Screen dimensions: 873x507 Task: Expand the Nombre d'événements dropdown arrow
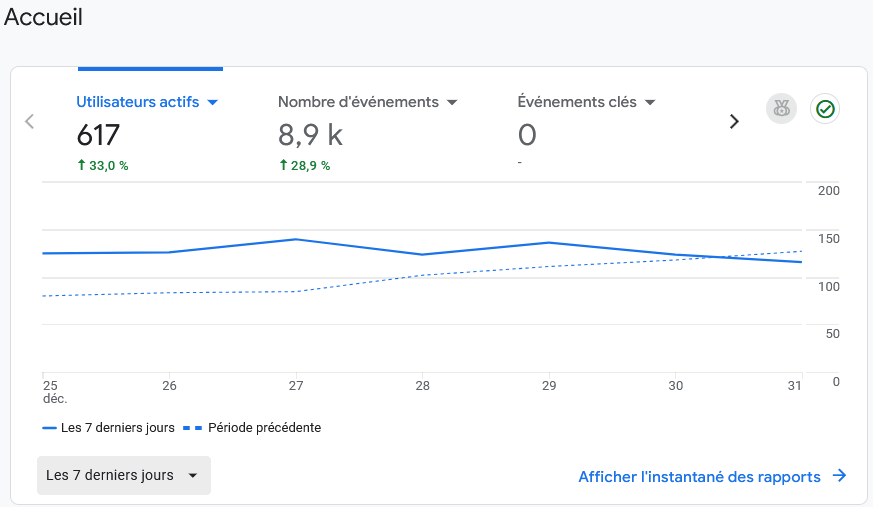point(452,102)
